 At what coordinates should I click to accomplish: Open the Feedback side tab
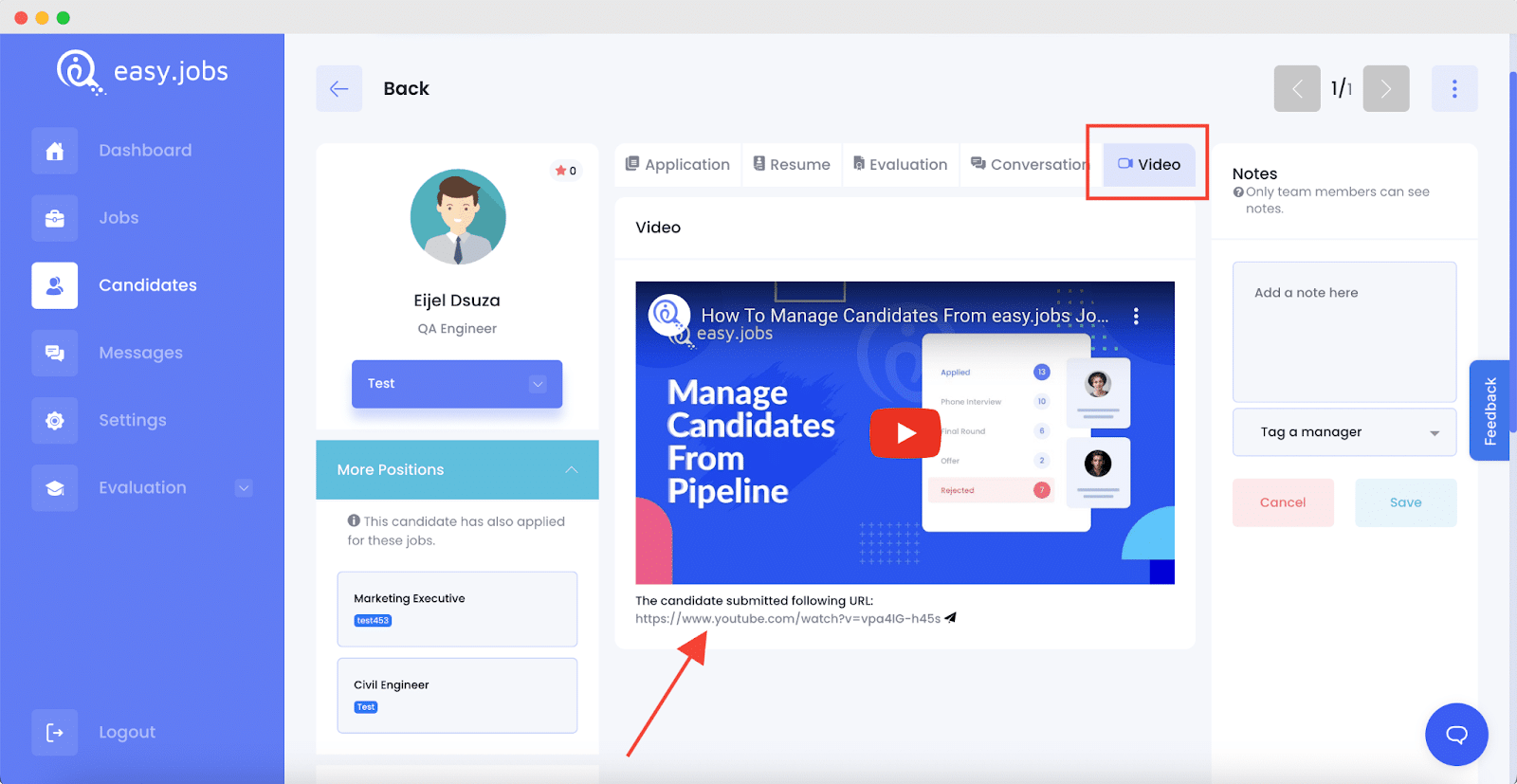1490,411
